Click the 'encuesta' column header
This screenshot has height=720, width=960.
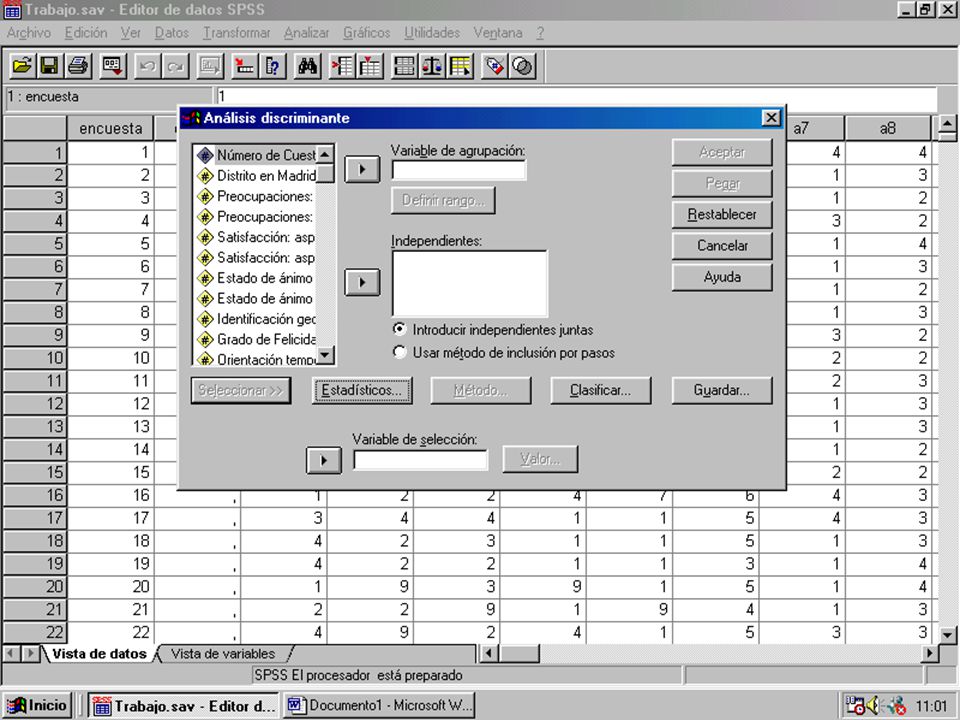point(110,129)
